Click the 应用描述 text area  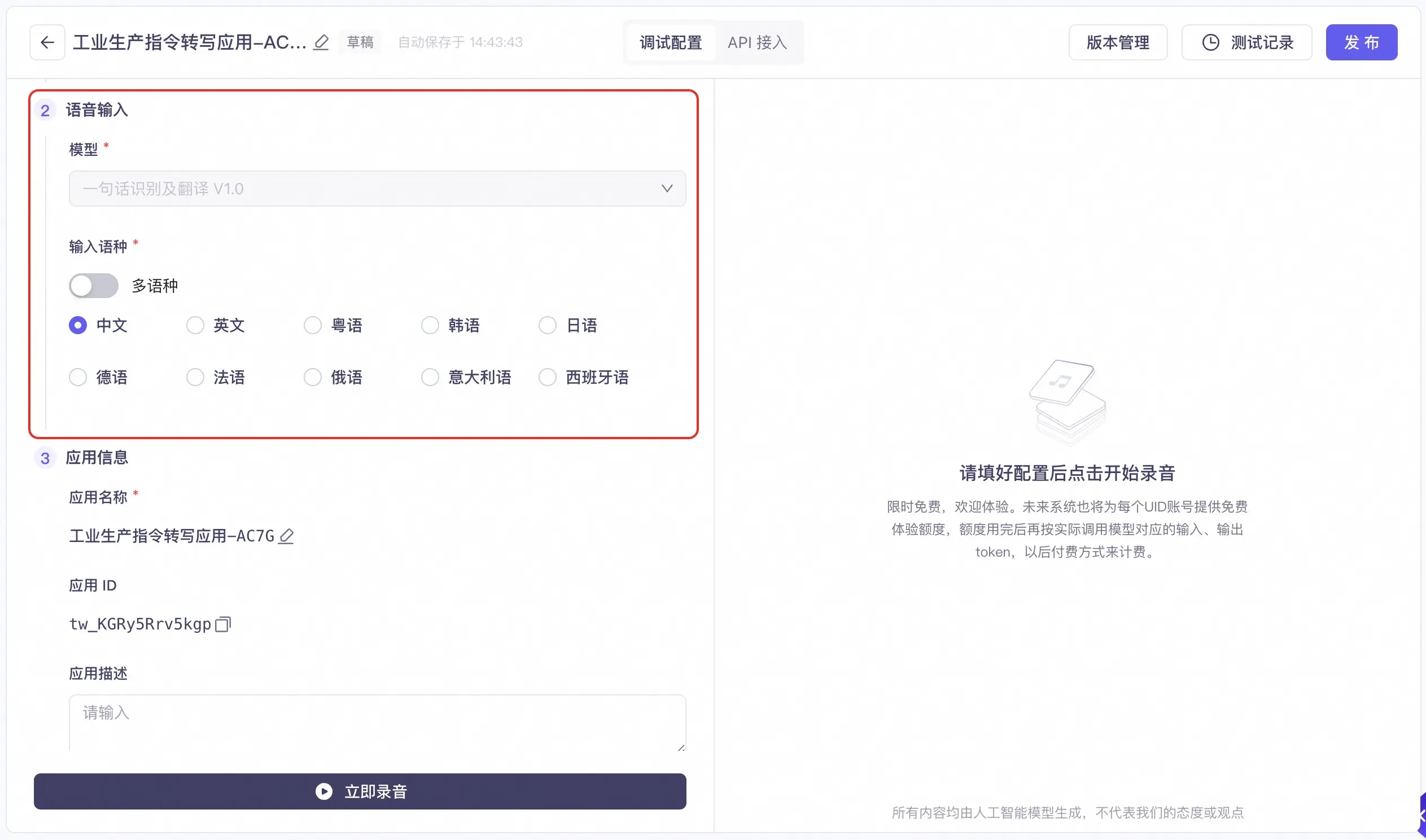tap(378, 723)
